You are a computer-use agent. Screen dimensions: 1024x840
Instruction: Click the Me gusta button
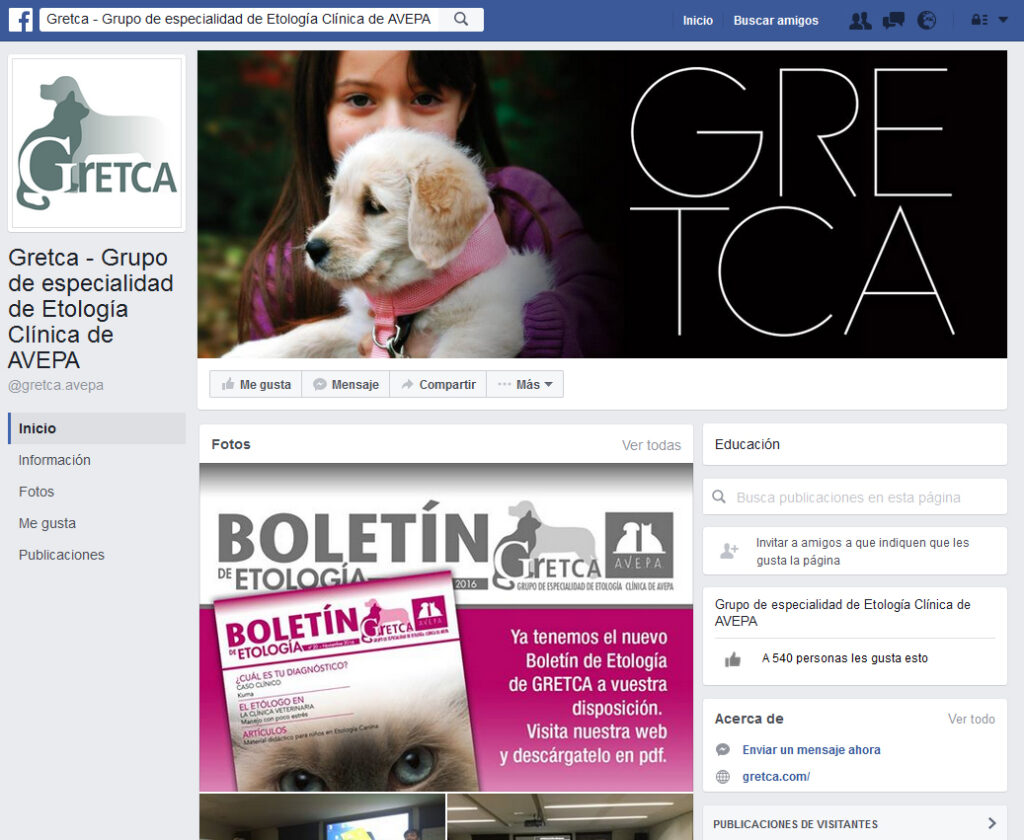click(256, 385)
